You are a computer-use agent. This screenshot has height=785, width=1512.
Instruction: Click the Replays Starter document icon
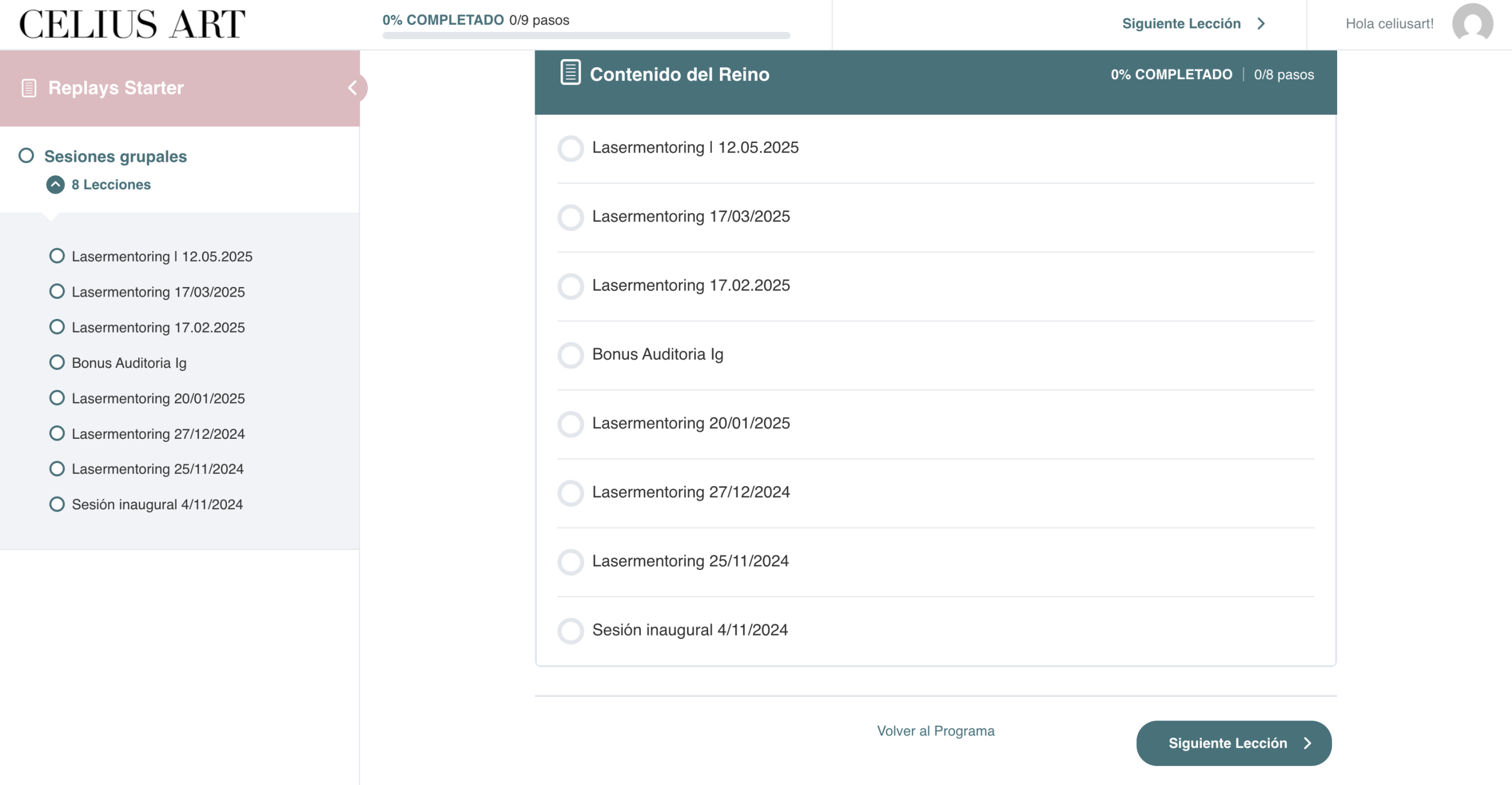pyautogui.click(x=29, y=88)
